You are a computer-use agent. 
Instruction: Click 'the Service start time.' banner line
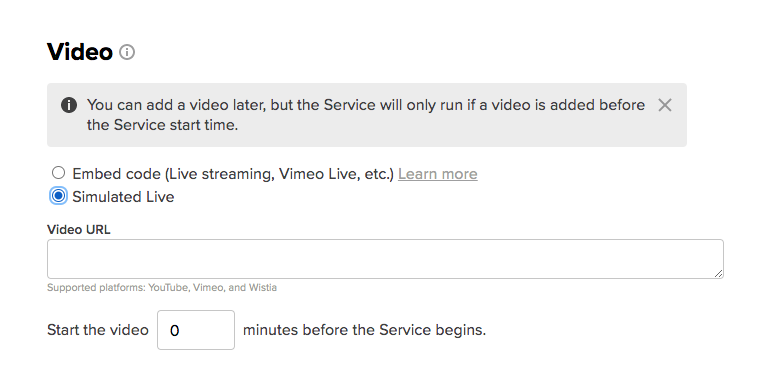162,125
